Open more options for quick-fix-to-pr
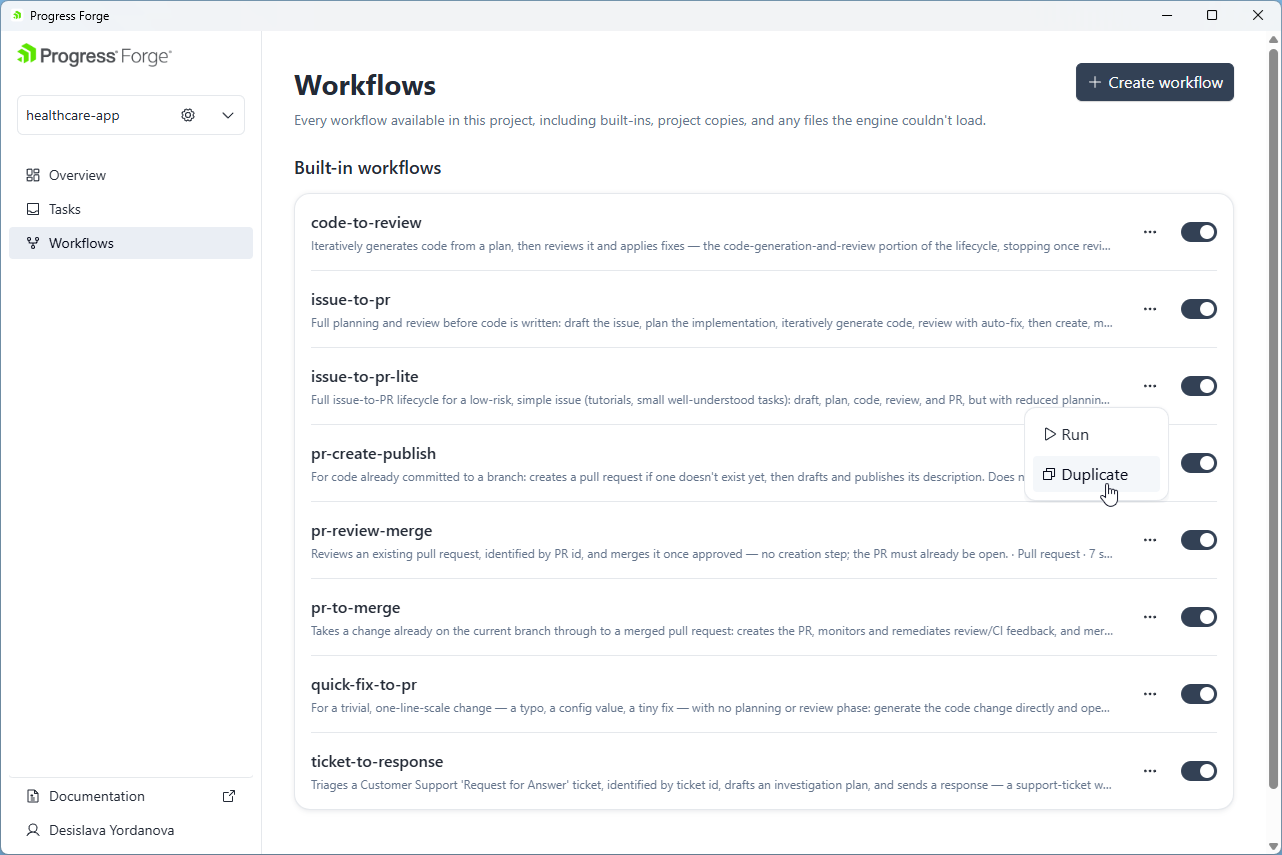The height and width of the screenshot is (855, 1282). point(1150,694)
